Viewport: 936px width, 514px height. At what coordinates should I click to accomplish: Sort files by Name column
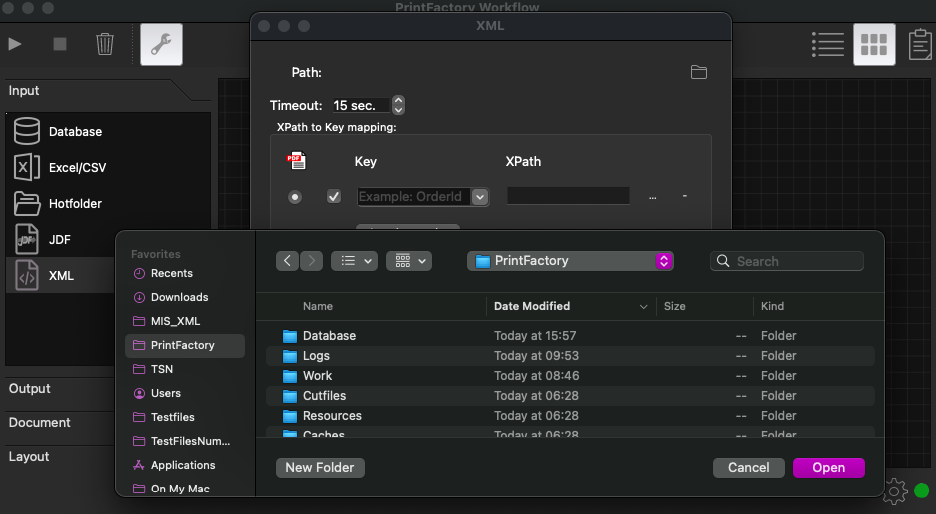318,306
